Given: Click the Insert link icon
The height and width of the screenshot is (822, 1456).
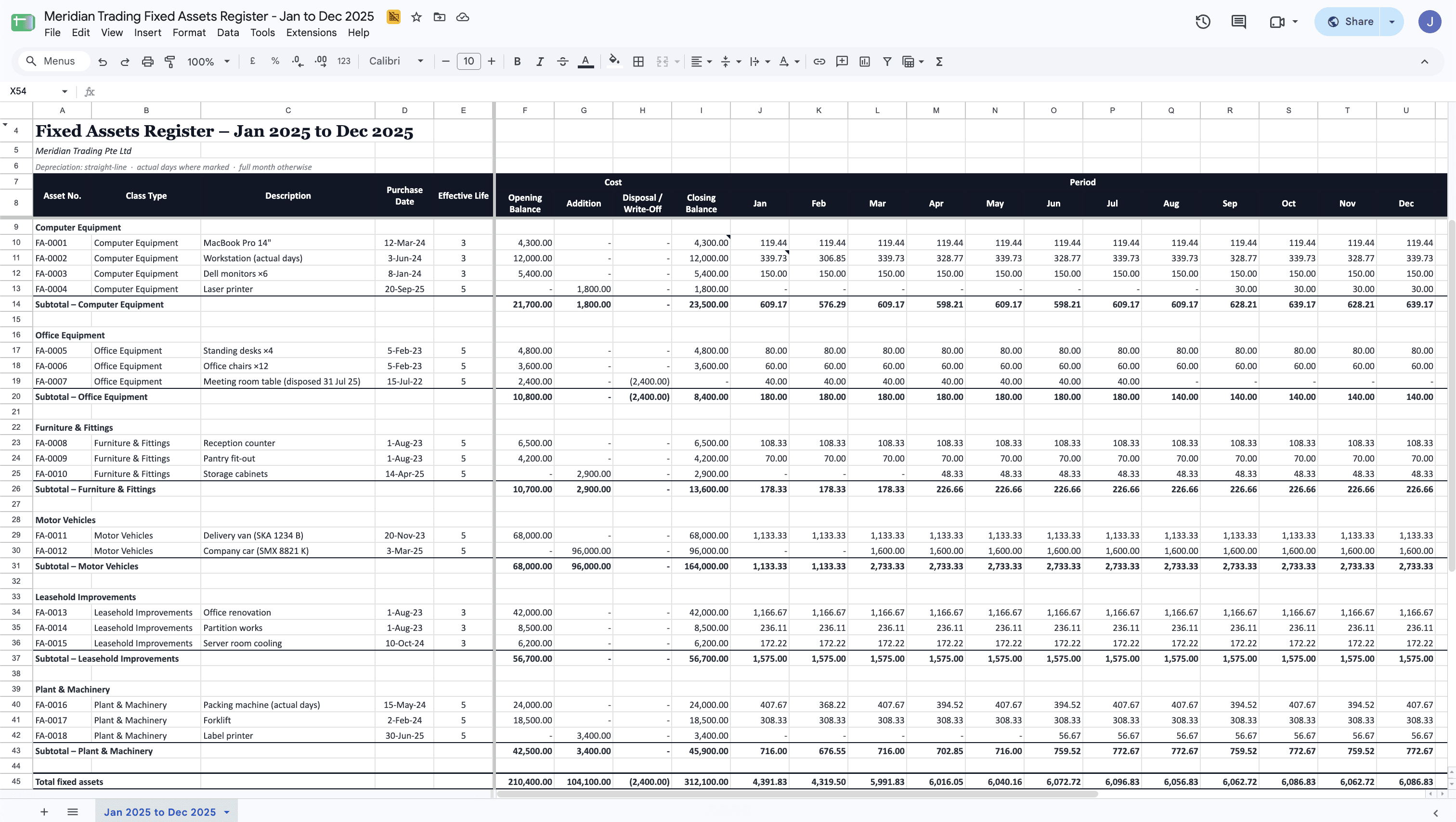Looking at the screenshot, I should click(819, 62).
